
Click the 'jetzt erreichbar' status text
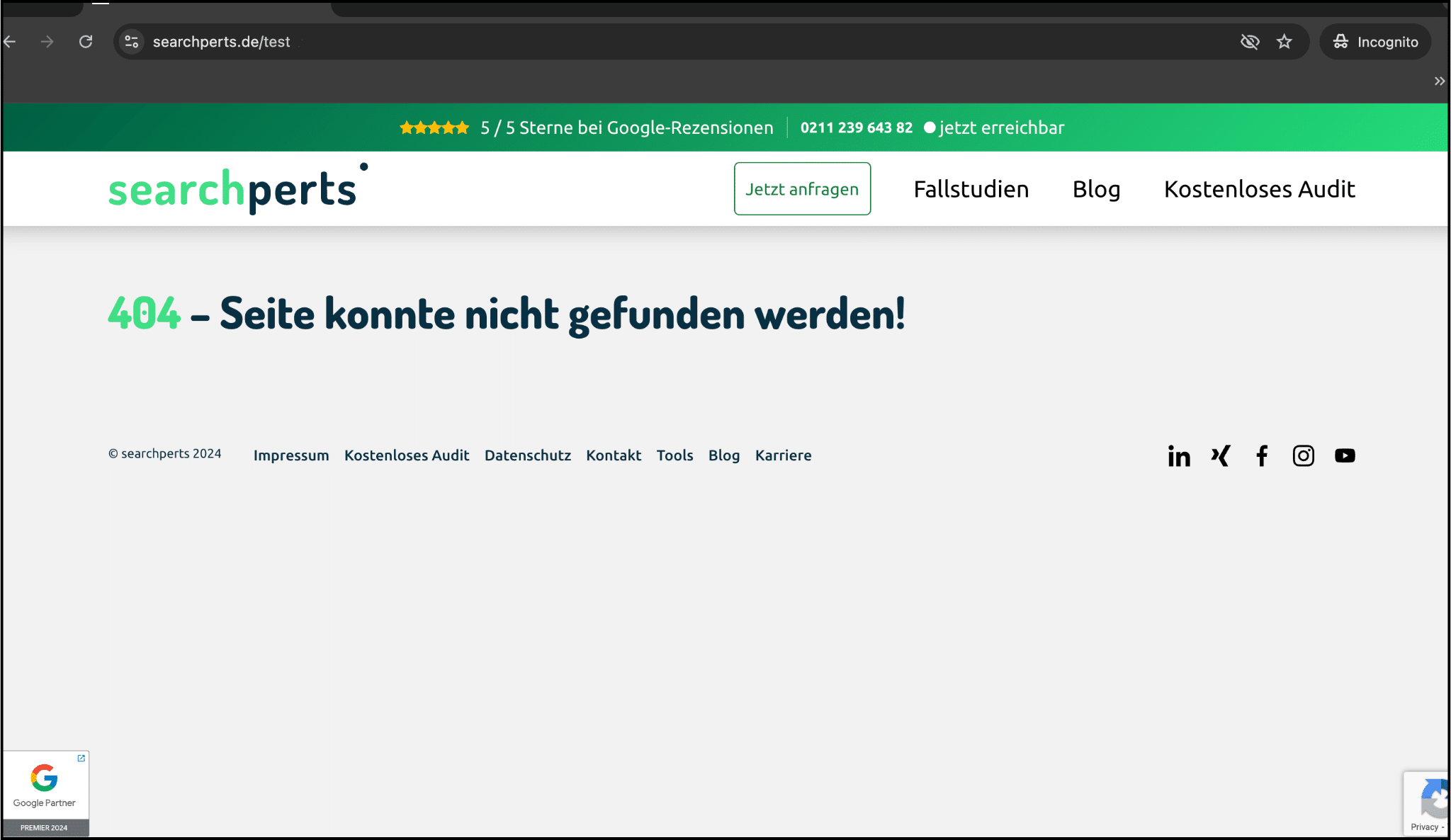point(1002,127)
